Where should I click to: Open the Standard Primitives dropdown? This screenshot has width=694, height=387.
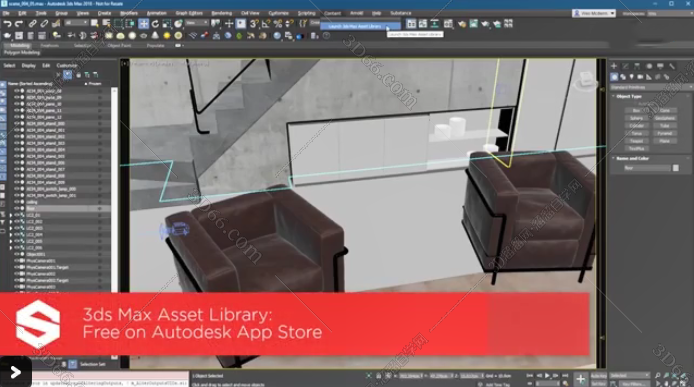click(x=651, y=87)
